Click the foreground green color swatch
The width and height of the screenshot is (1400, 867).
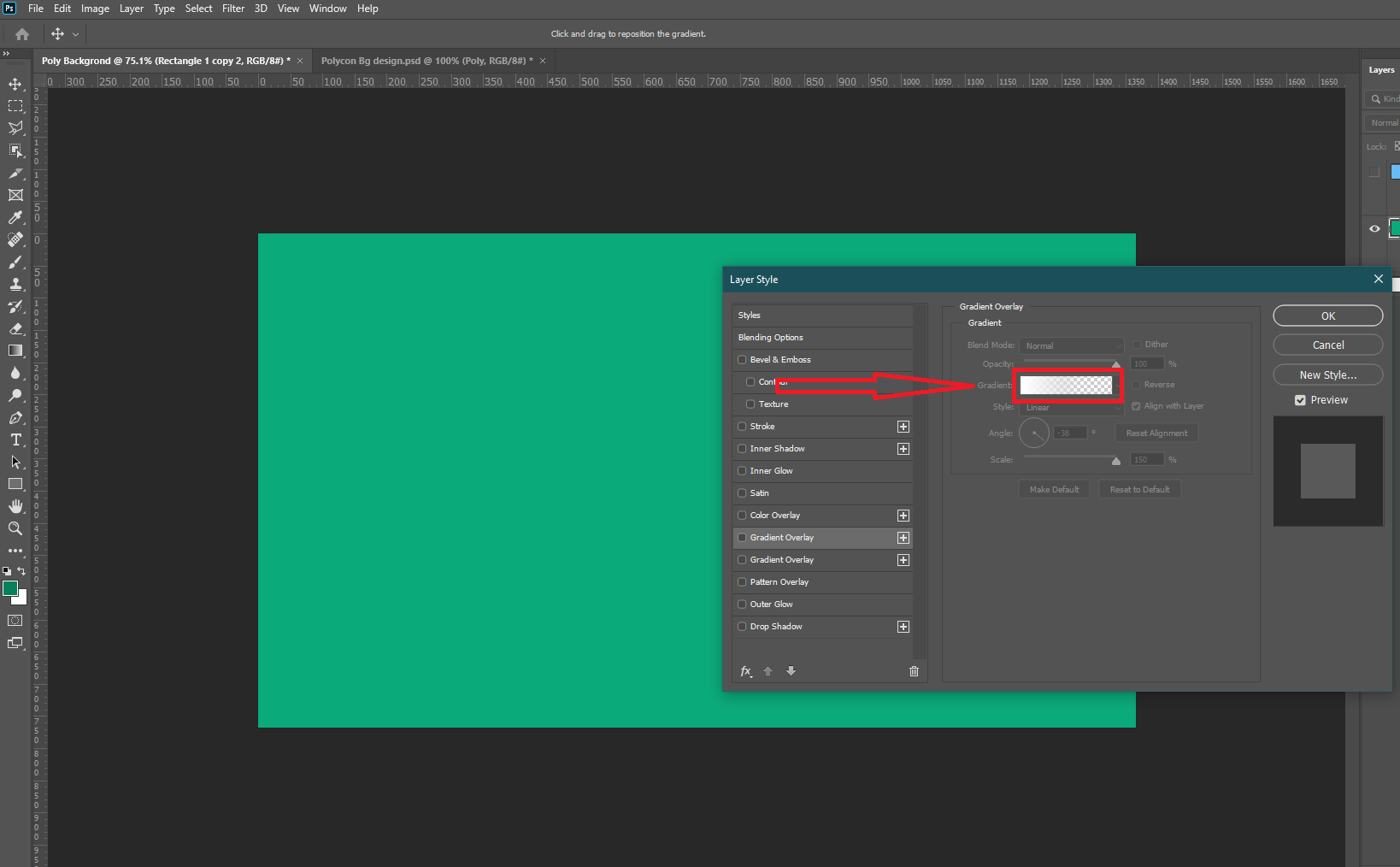[10, 588]
